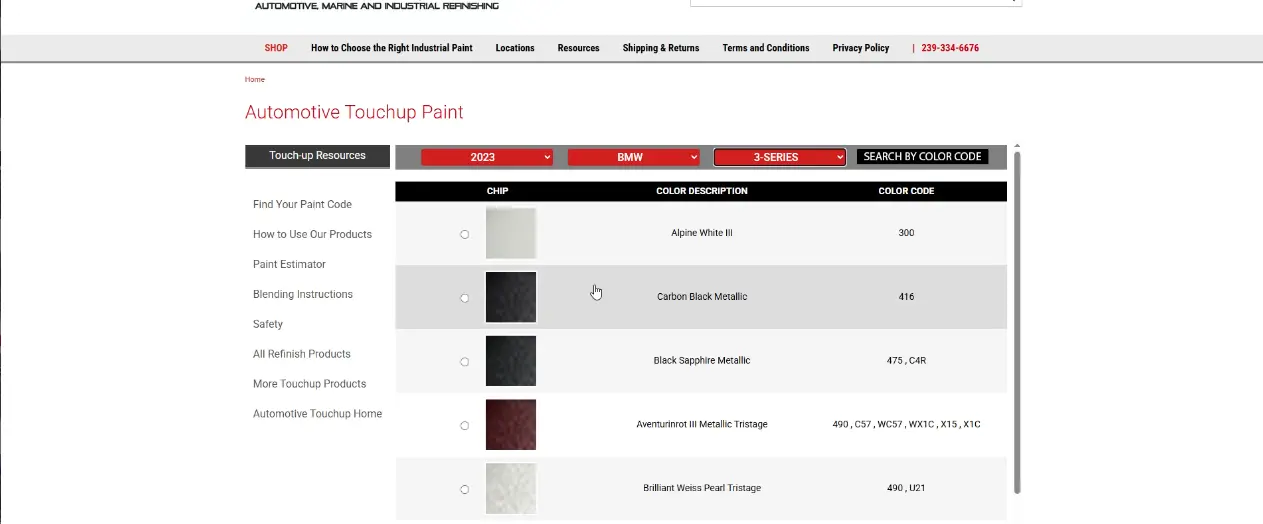Open How to Choose the Right Industrial Paint
The image size is (1263, 524).
click(x=392, y=48)
